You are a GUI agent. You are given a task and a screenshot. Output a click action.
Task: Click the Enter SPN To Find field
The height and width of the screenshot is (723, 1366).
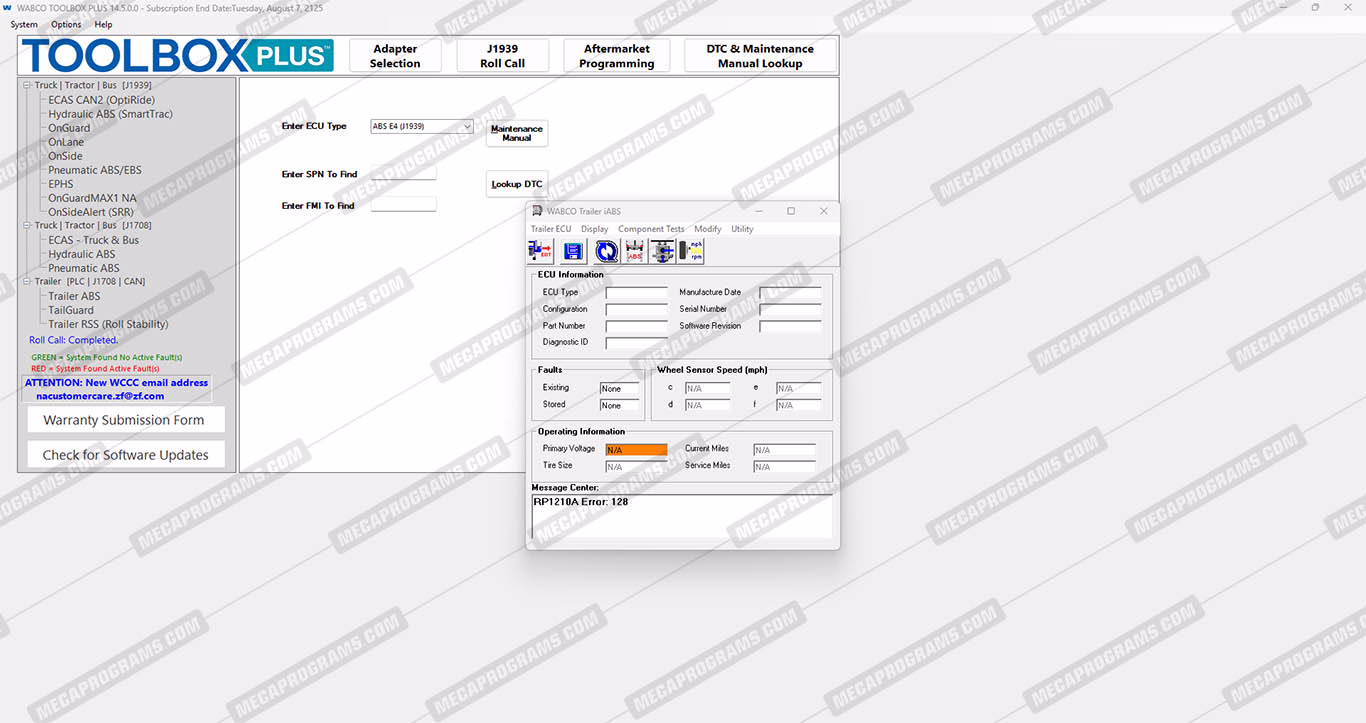tap(404, 174)
